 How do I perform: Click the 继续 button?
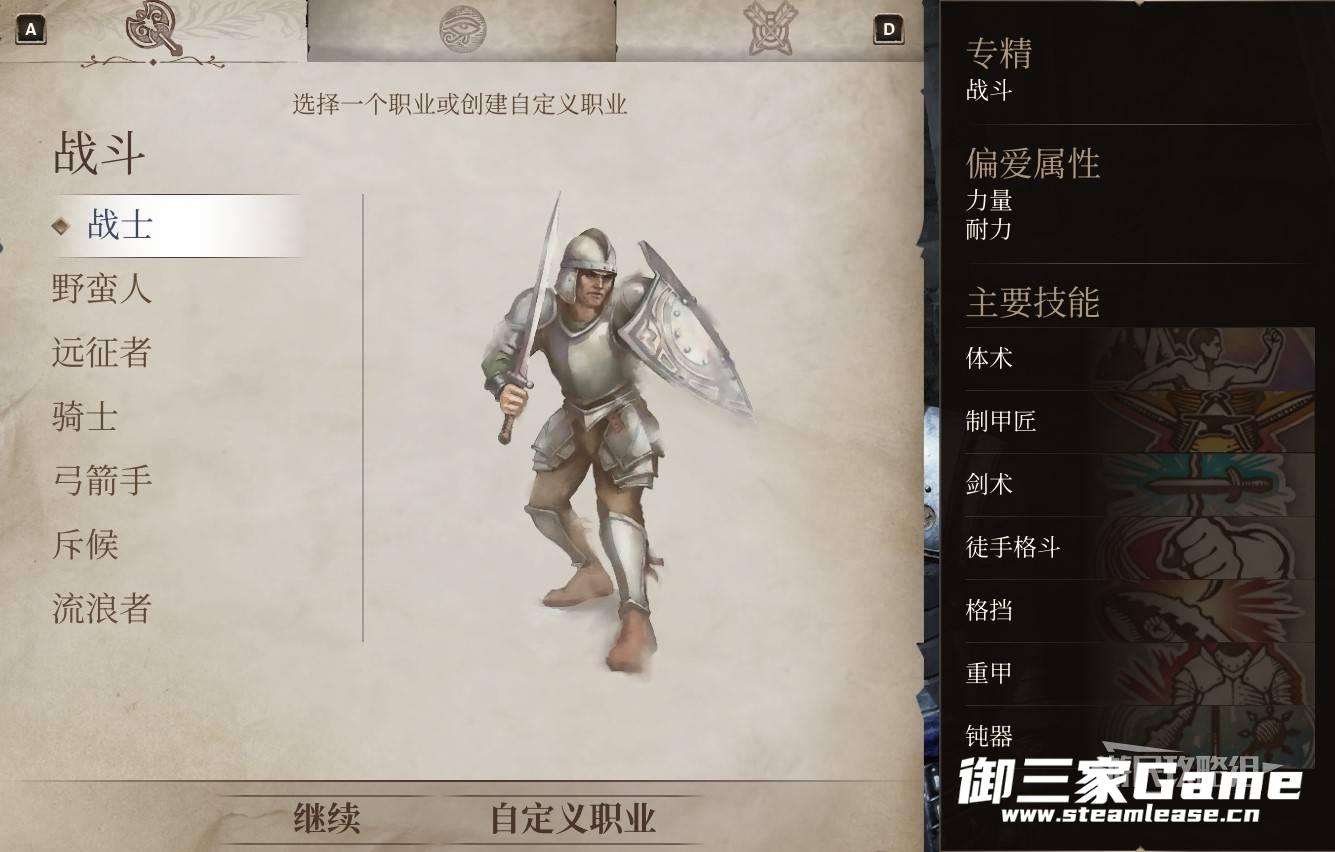tap(327, 818)
